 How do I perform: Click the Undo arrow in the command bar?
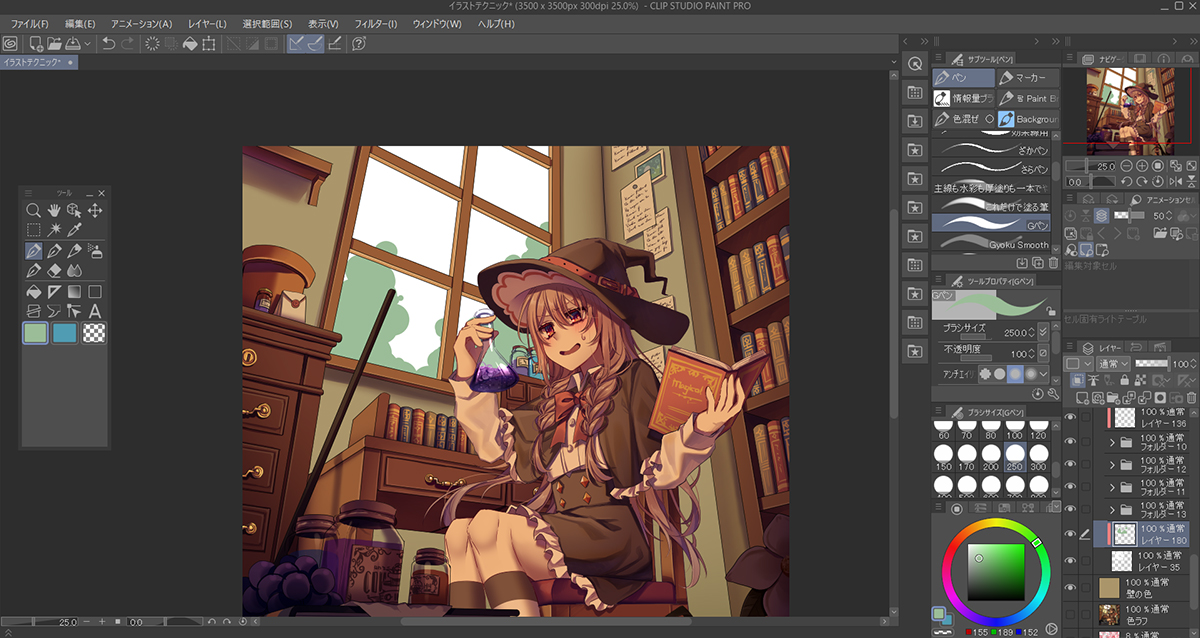pyautogui.click(x=108, y=44)
